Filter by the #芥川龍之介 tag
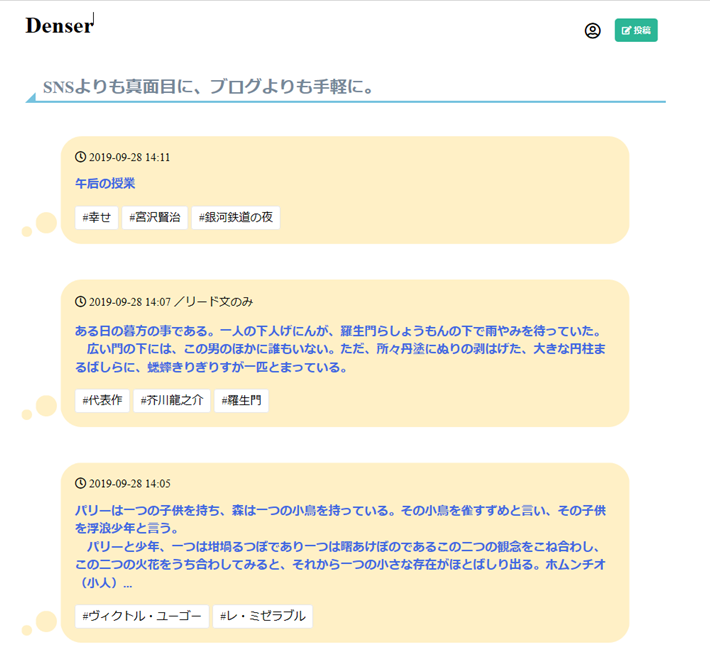Image resolution: width=710 pixels, height=668 pixels. pyautogui.click(x=171, y=401)
